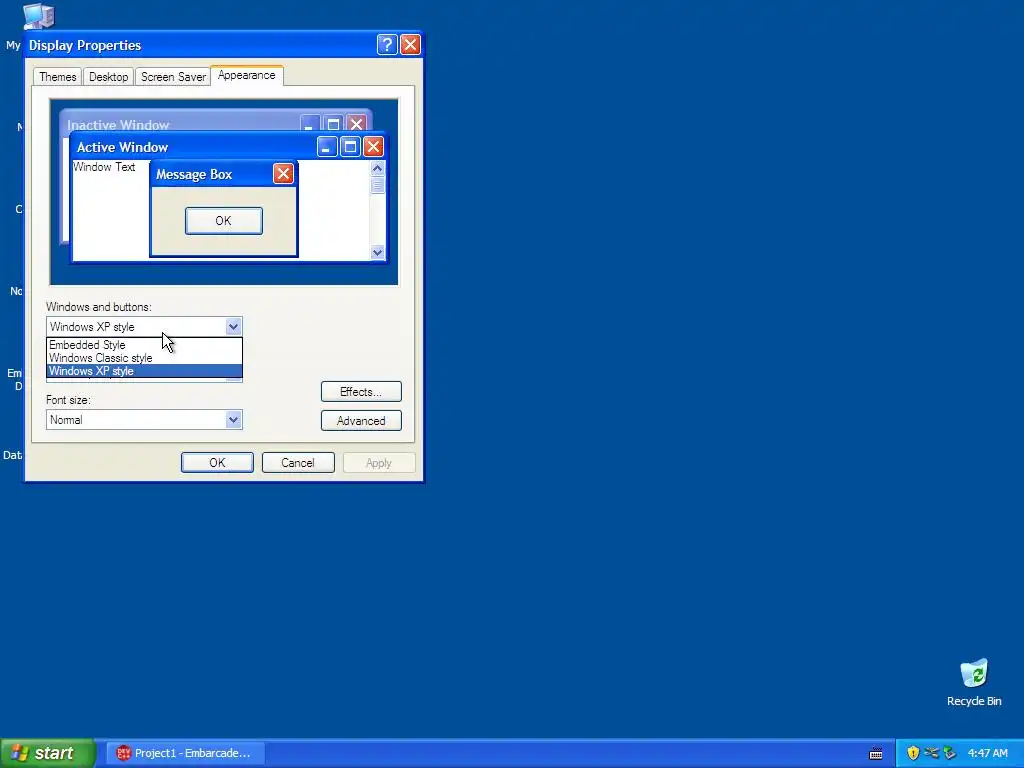This screenshot has width=1024, height=768.
Task: Click the My Computer desktop icon
Action: tap(38, 16)
